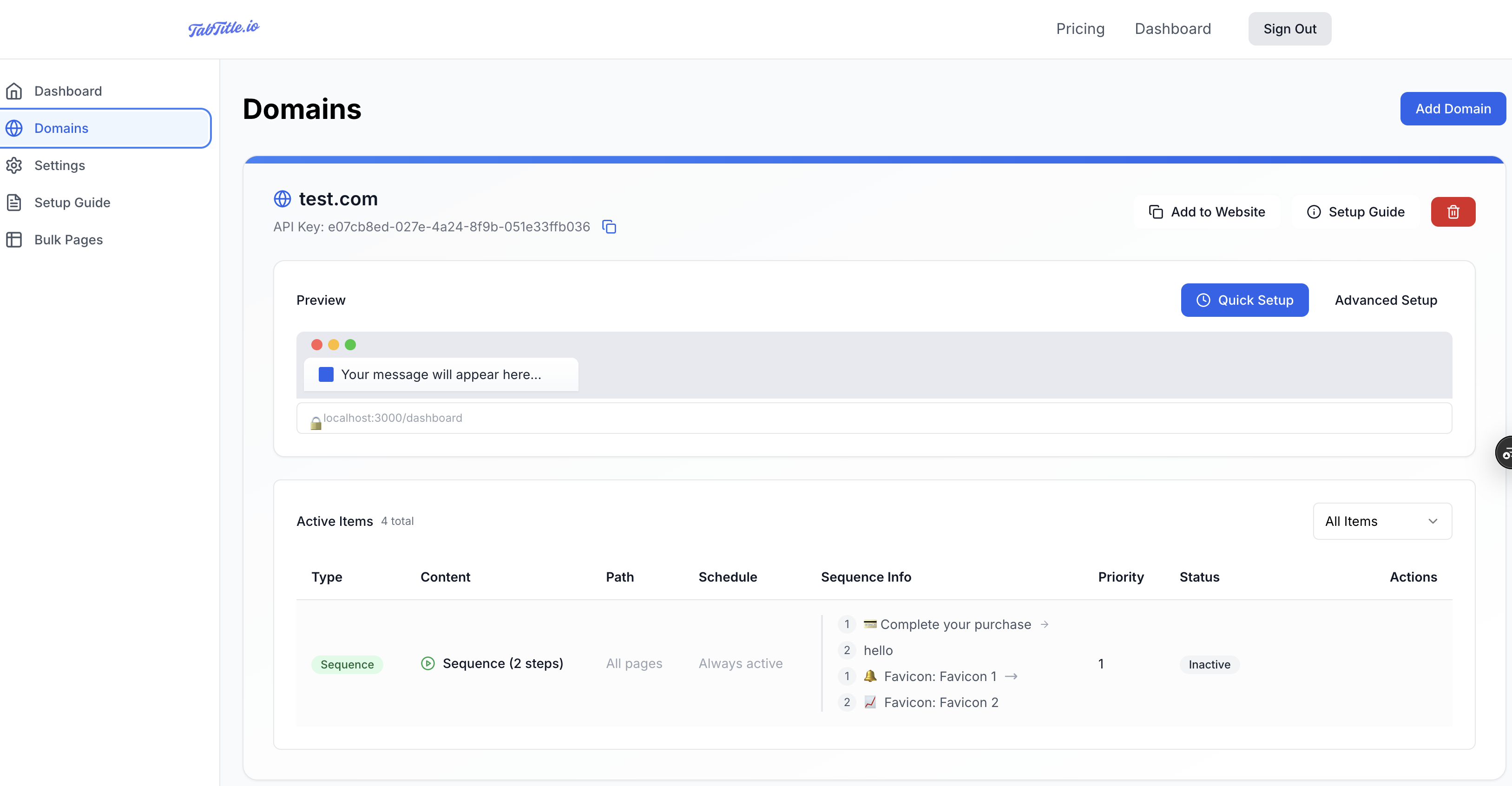Click the bell favicon icon in sequence
Viewport: 1512px width, 786px height.
click(x=870, y=675)
